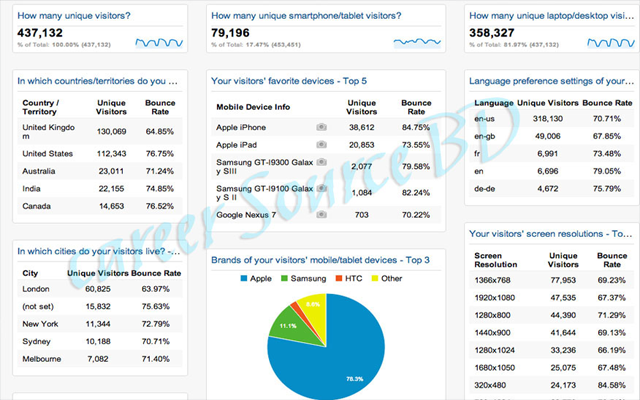Select the 'New York' city row
This screenshot has width=640, height=400.
(100, 324)
